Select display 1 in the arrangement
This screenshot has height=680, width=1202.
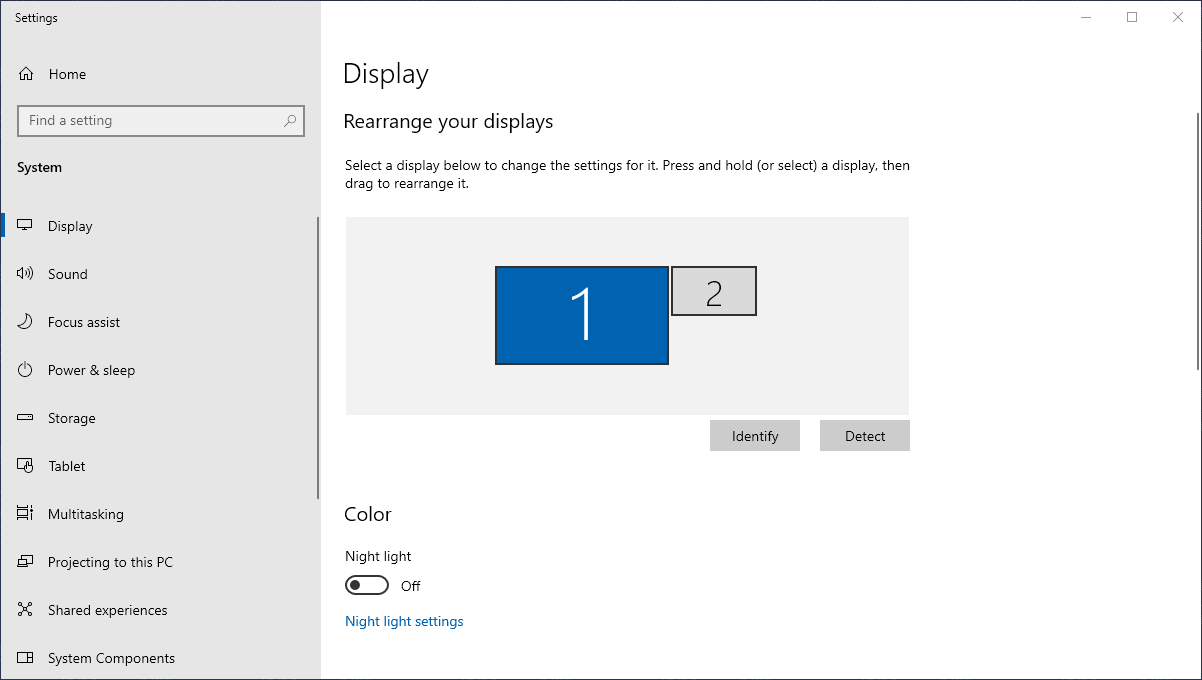tap(581, 315)
